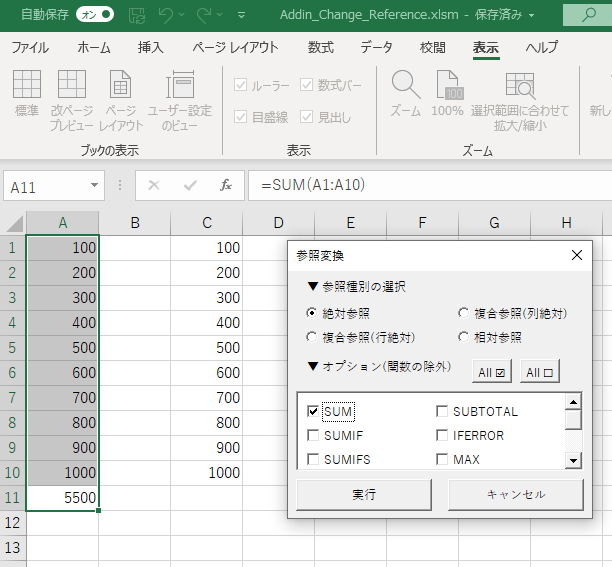The width and height of the screenshot is (612, 567).
Task: Switch to the ページ レイアウト tab
Action: coord(235,48)
